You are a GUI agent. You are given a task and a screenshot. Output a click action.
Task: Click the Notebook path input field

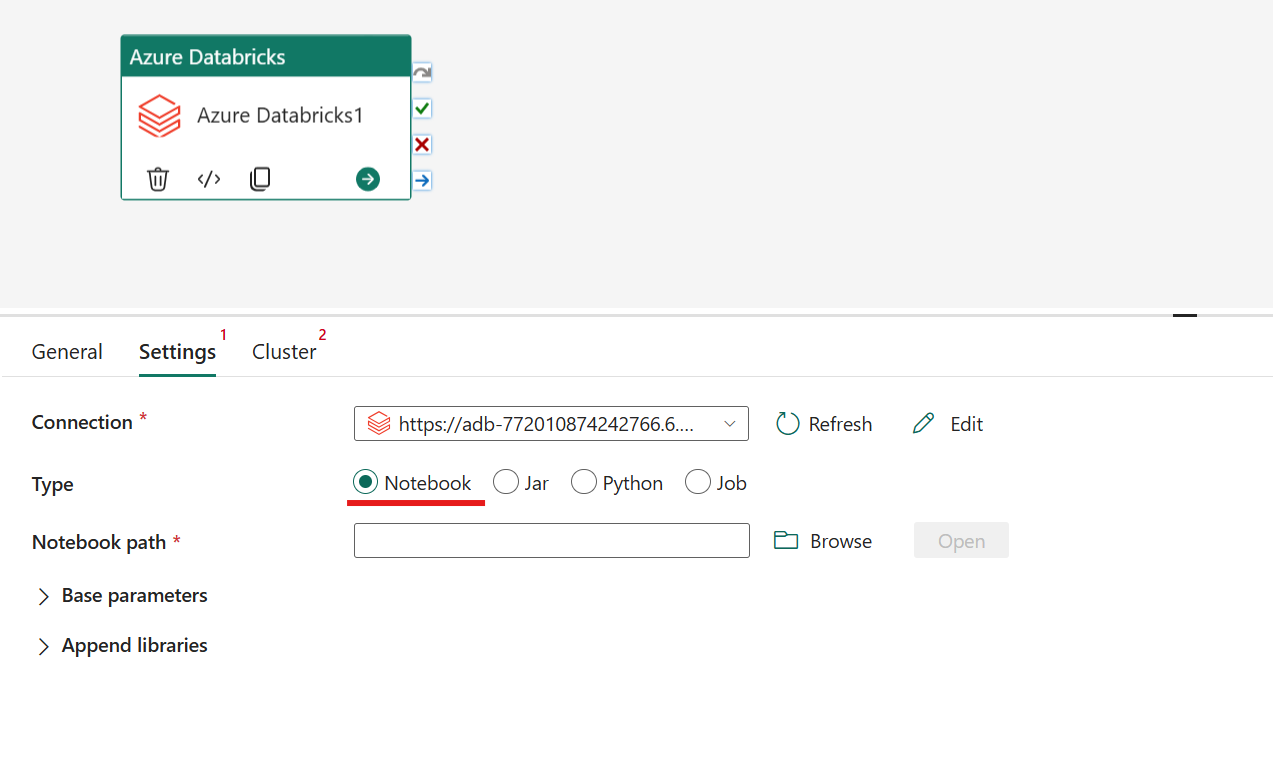(551, 540)
